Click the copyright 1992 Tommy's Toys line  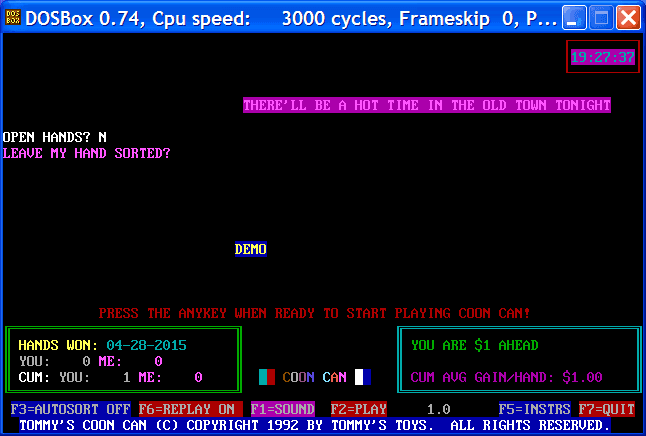(315, 425)
